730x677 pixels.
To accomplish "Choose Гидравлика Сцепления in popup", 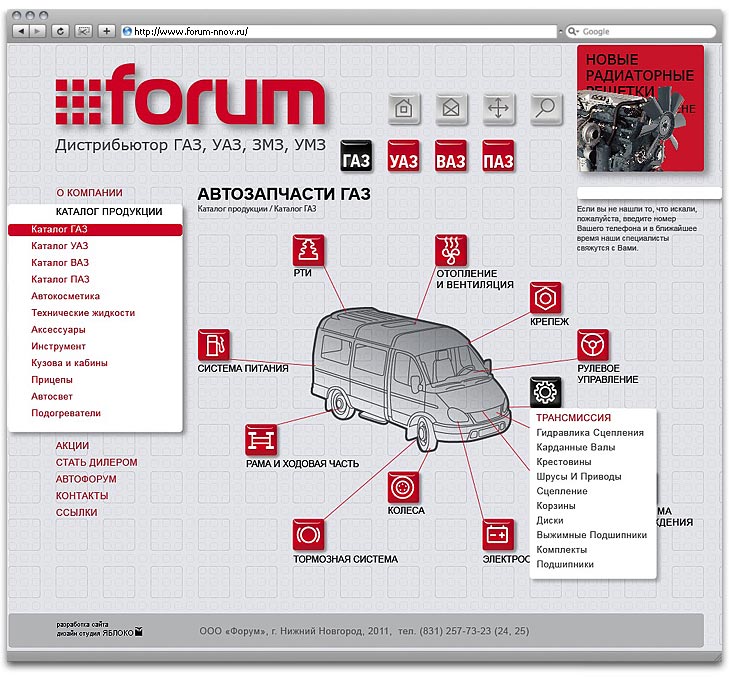I will click(590, 433).
